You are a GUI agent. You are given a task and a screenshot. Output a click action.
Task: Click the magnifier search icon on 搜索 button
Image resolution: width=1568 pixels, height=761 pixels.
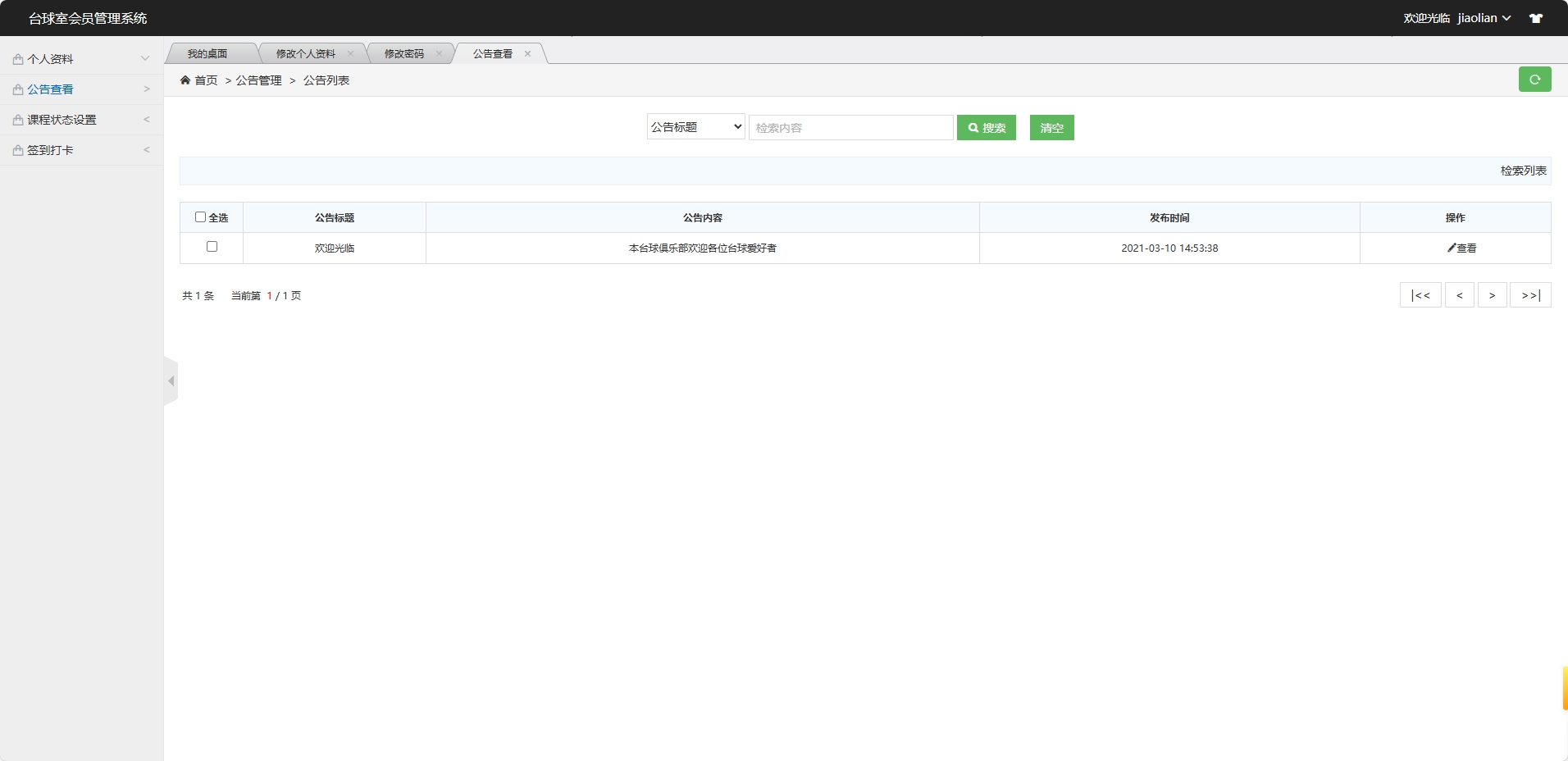point(973,128)
